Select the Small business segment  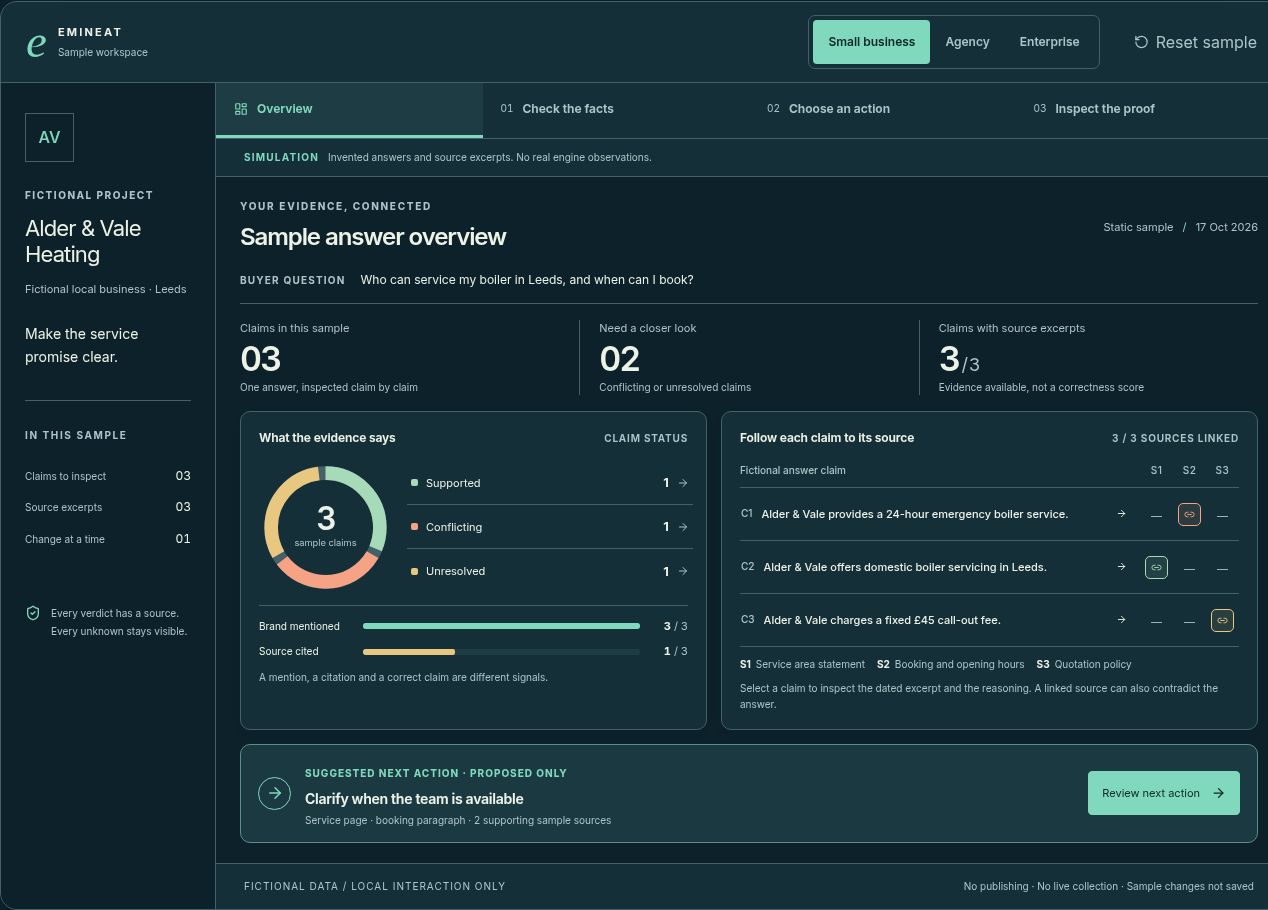coord(871,42)
